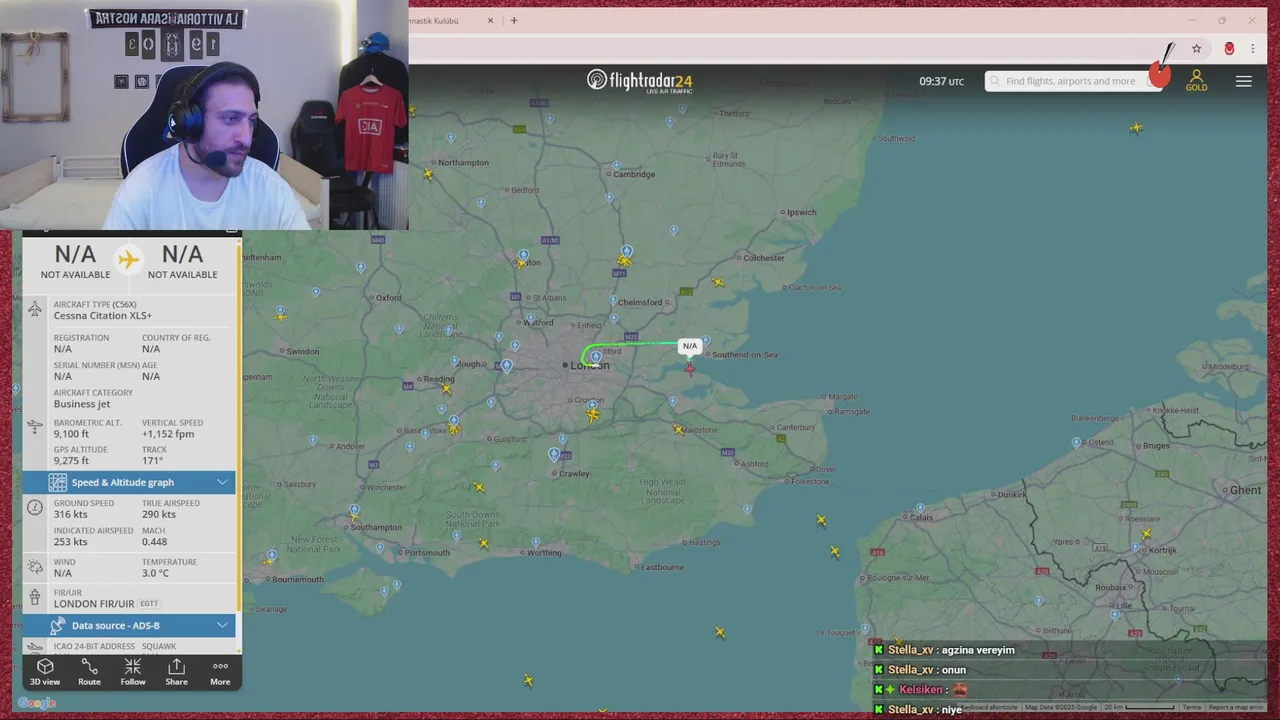Click the Cessna Citation XLS+ aircraft name
Image resolution: width=1280 pixels, height=720 pixels.
tap(103, 316)
